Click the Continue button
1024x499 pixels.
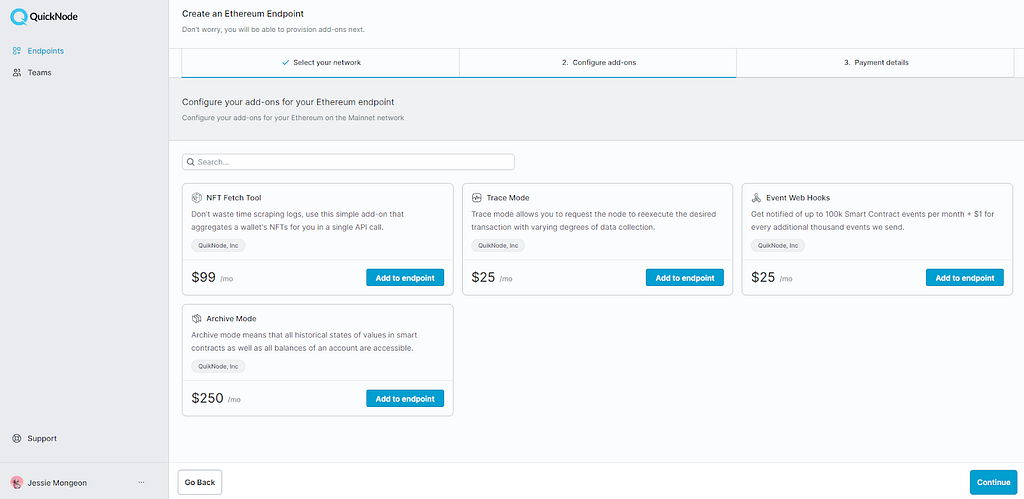[993, 483]
